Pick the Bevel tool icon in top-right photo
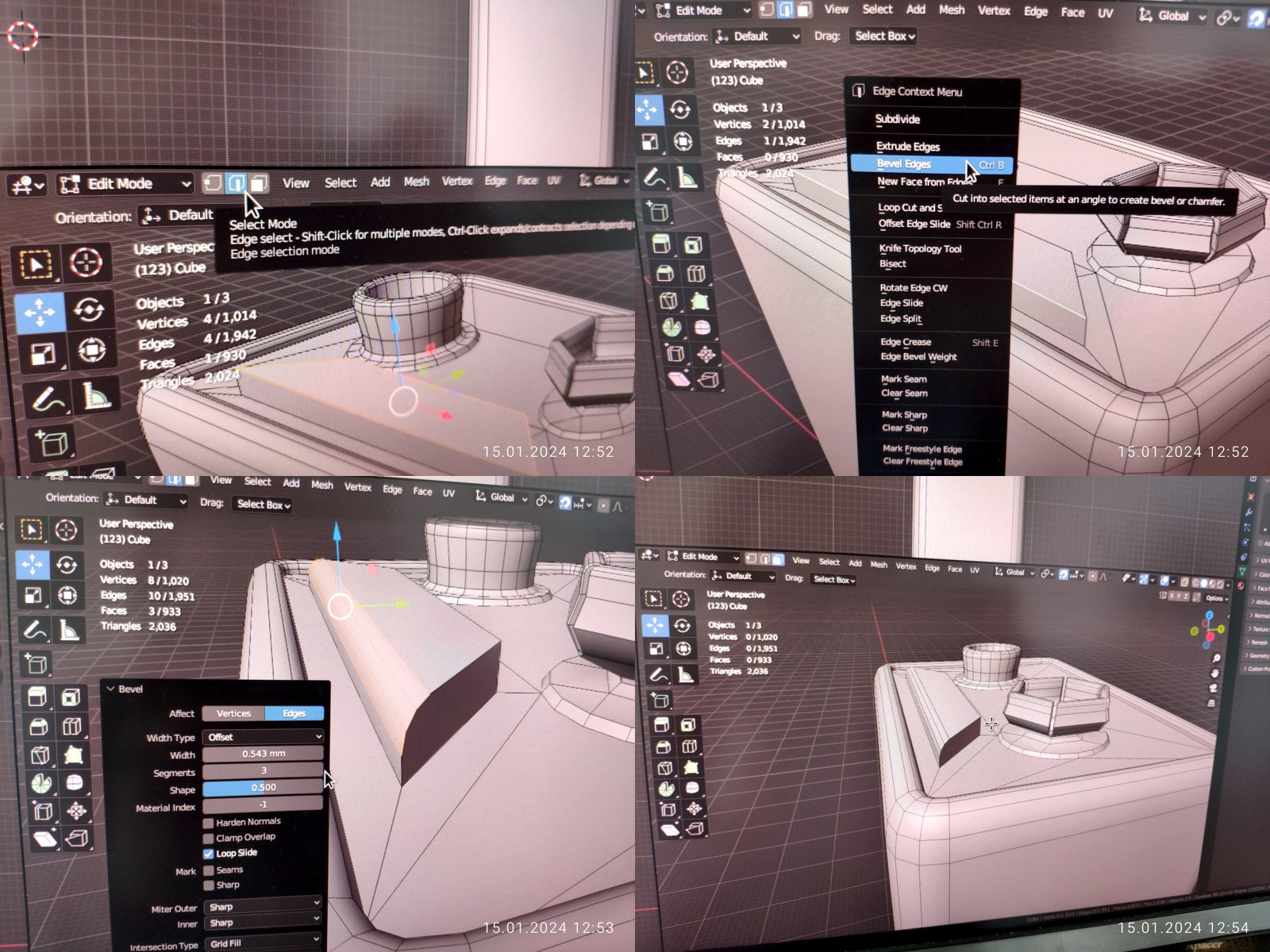This screenshot has width=1270, height=952. coord(664,274)
